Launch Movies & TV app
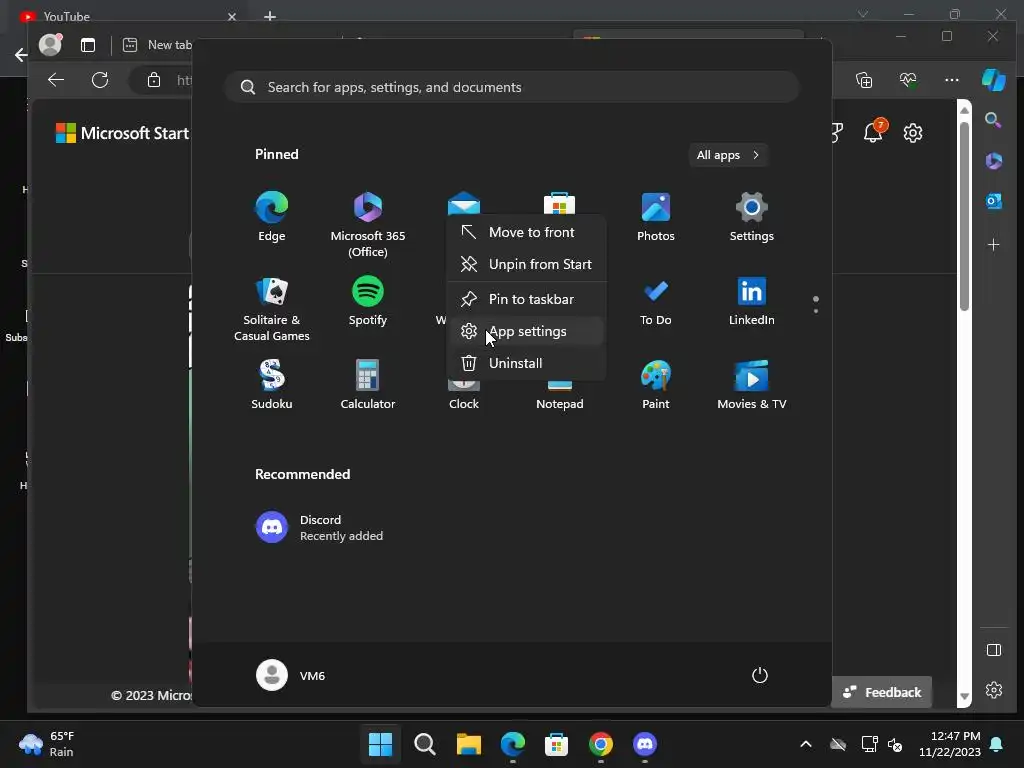The height and width of the screenshot is (768, 1024). click(x=752, y=385)
